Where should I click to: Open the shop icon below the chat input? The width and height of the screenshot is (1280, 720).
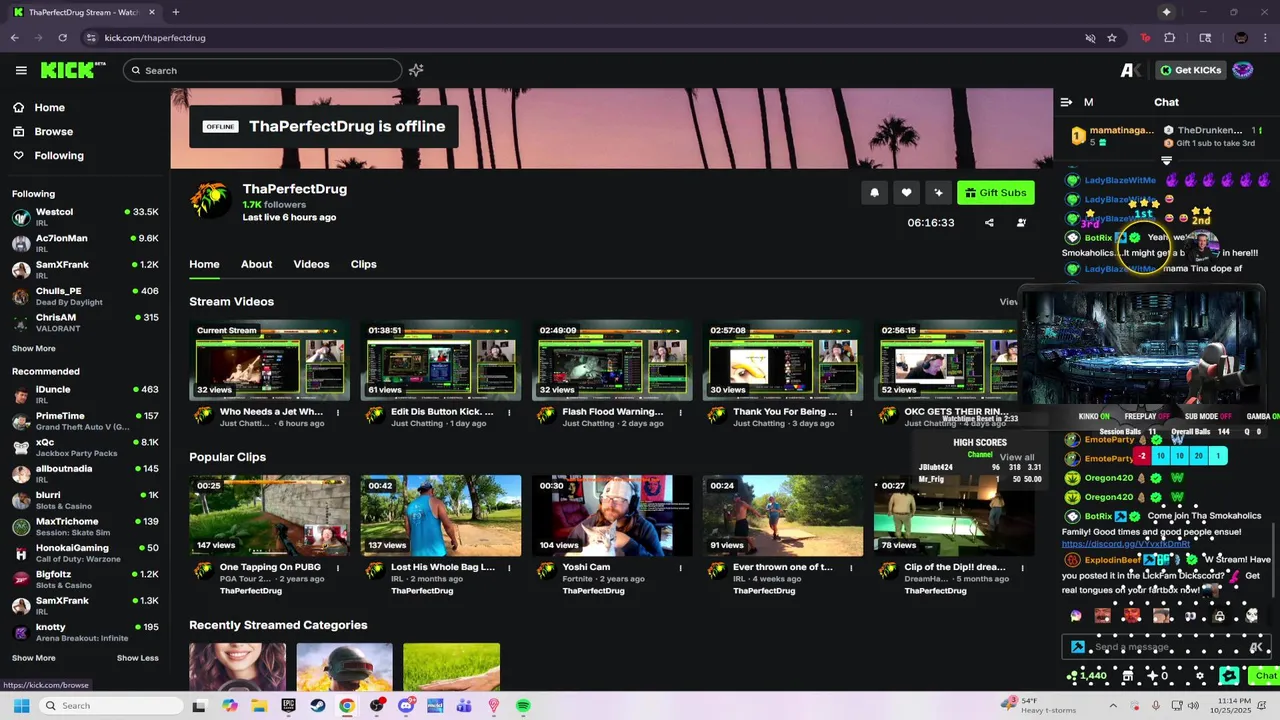click(x=1127, y=676)
